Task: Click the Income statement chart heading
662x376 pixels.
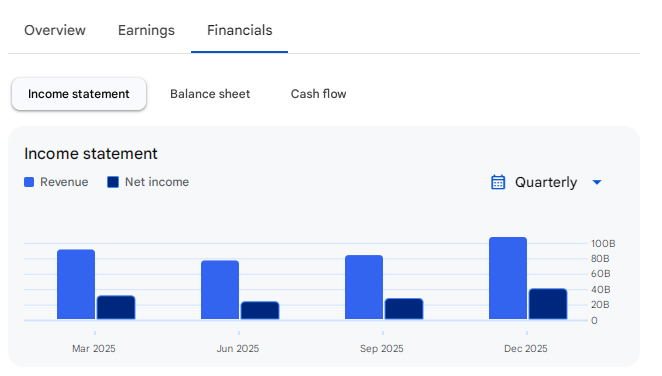Action: (91, 154)
